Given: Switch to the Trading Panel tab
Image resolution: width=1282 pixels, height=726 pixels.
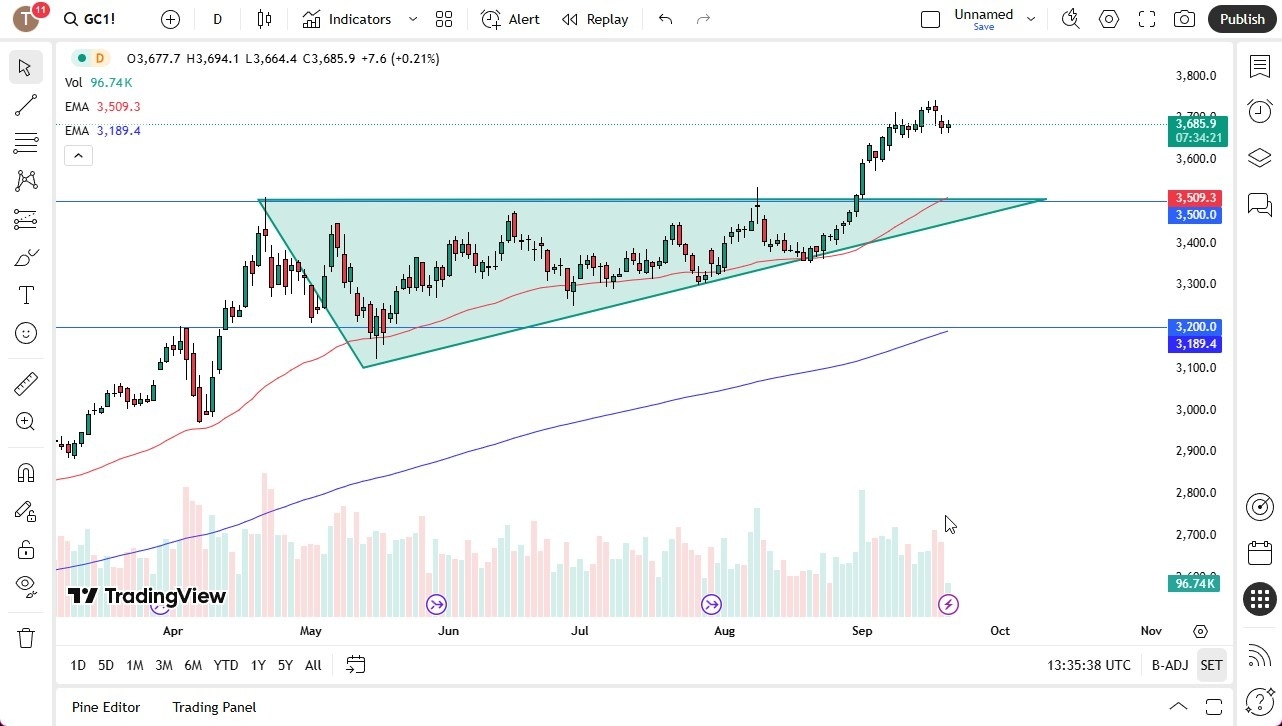Looking at the screenshot, I should (x=214, y=707).
